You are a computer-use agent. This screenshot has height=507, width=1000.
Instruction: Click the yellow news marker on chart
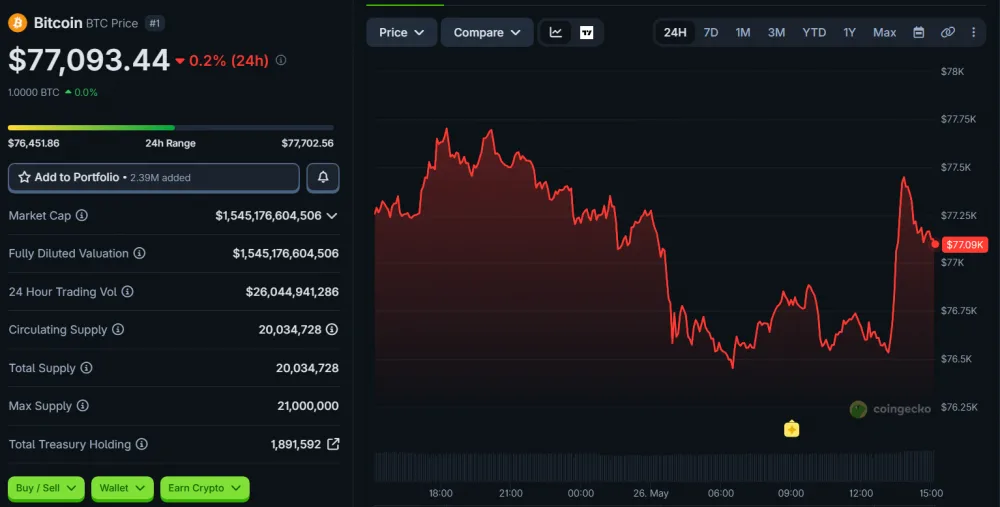pos(791,429)
